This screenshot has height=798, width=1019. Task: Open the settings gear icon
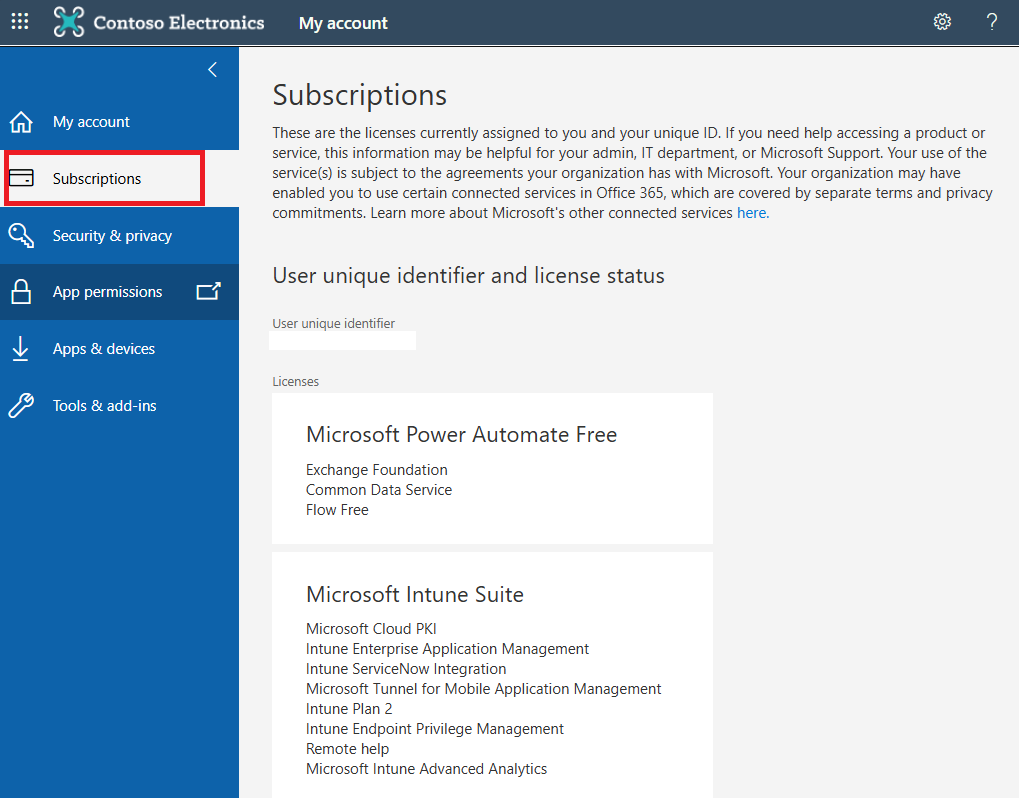942,22
